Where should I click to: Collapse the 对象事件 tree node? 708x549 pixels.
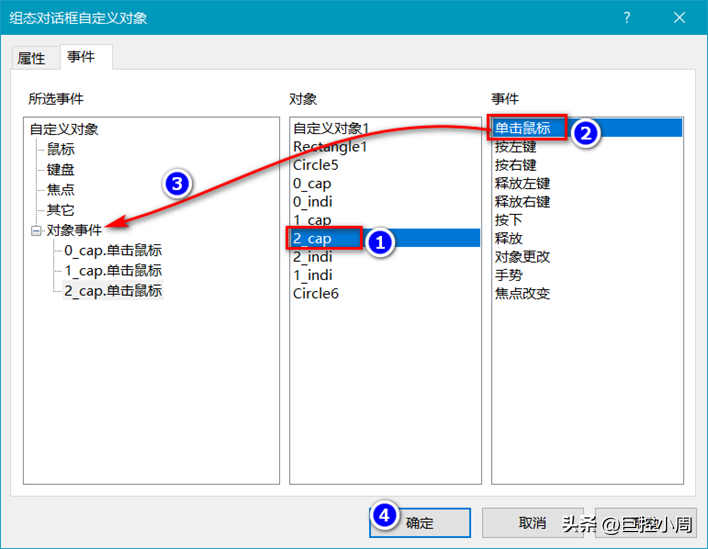(x=36, y=230)
